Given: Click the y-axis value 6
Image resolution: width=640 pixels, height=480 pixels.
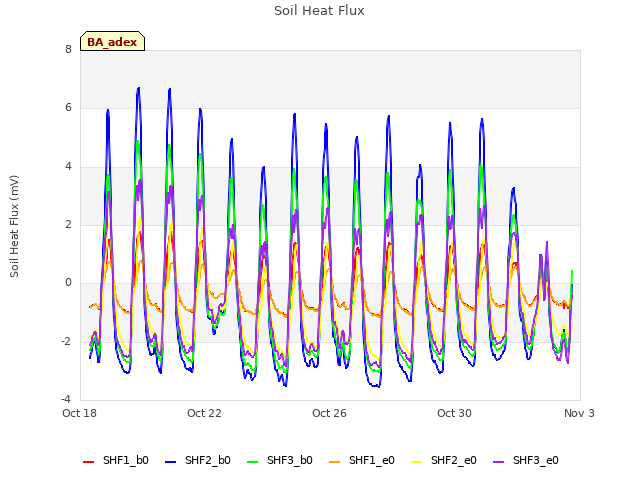Looking at the screenshot, I should 68,108.
